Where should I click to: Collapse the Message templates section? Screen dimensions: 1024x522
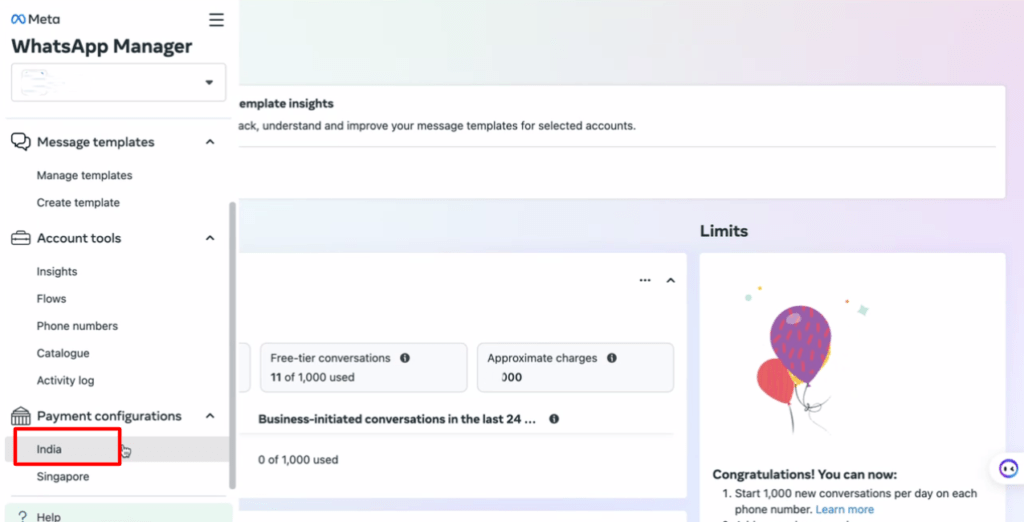pyautogui.click(x=210, y=142)
